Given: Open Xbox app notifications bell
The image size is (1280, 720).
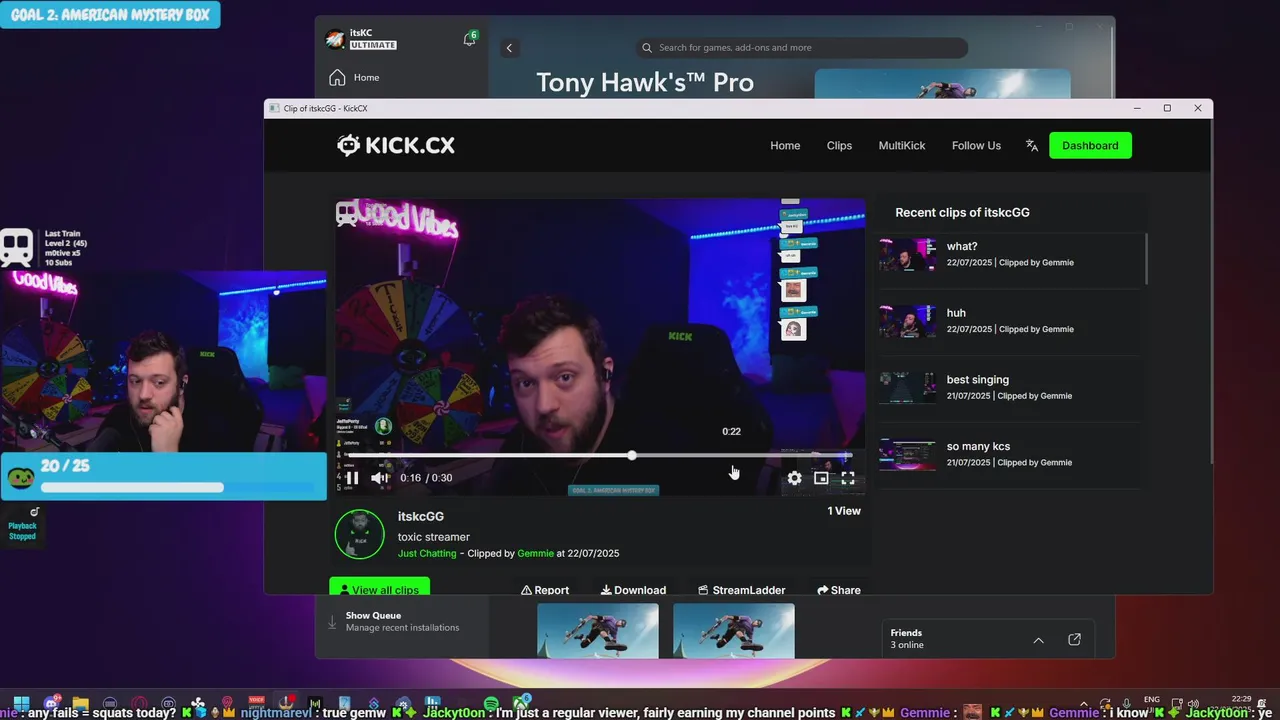Looking at the screenshot, I should [469, 39].
